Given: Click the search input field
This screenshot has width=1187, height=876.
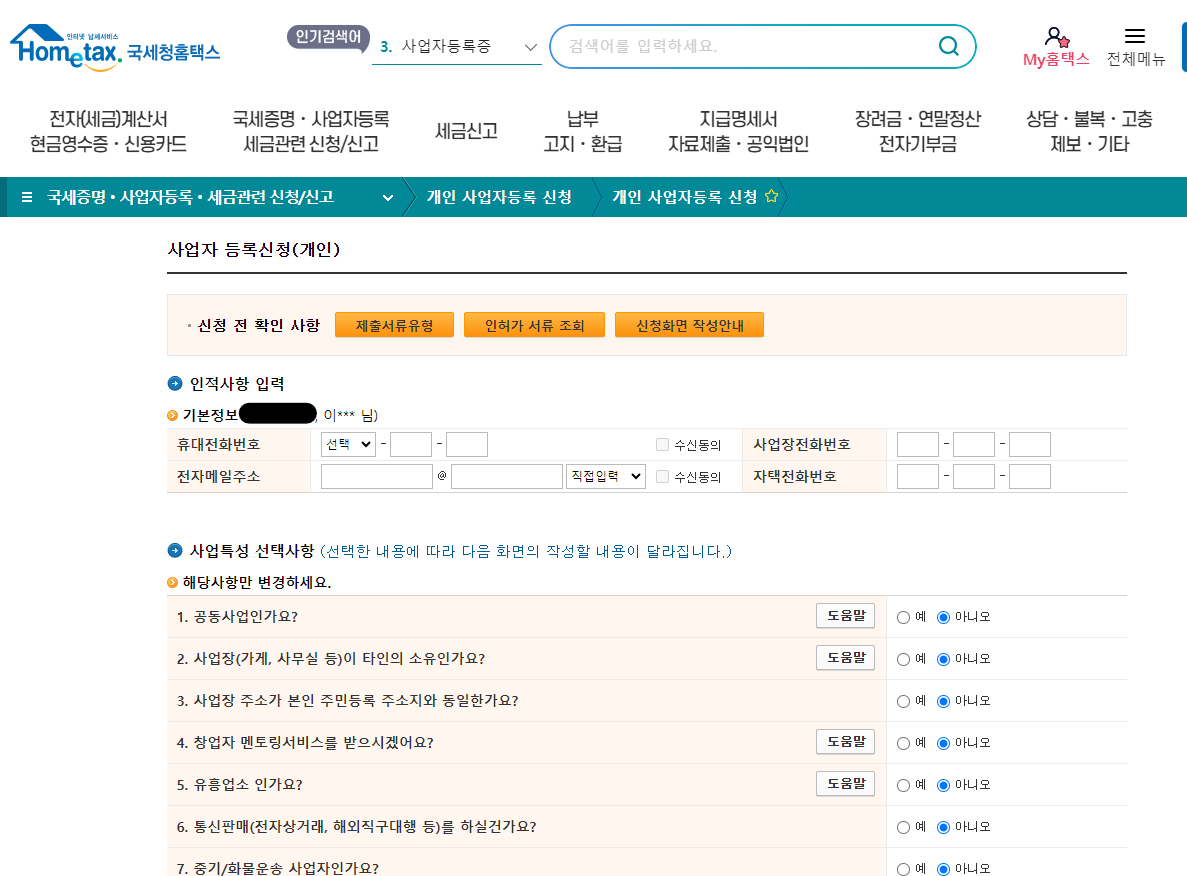Looking at the screenshot, I should point(740,46).
